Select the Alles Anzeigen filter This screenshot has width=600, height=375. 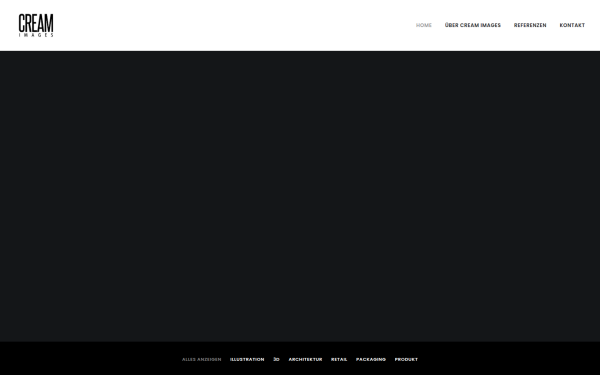[x=202, y=359]
